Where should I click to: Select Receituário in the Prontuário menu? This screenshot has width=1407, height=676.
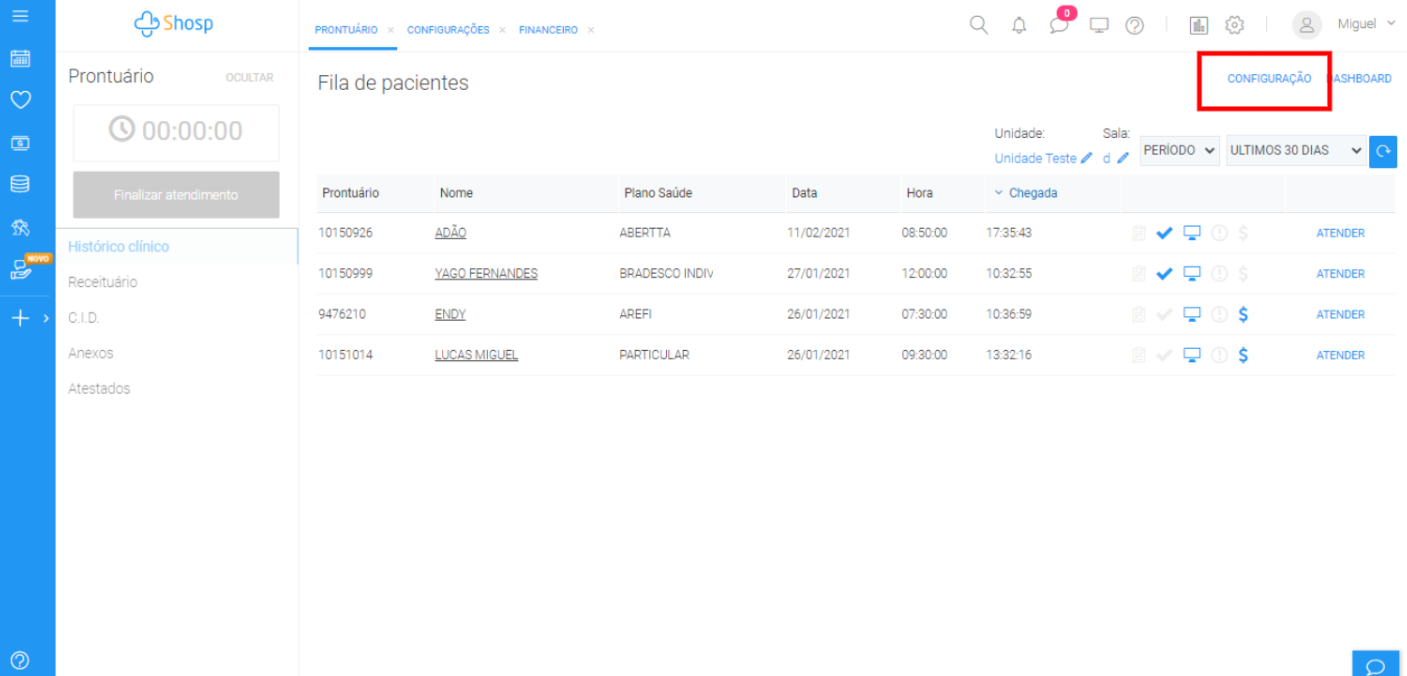click(103, 282)
